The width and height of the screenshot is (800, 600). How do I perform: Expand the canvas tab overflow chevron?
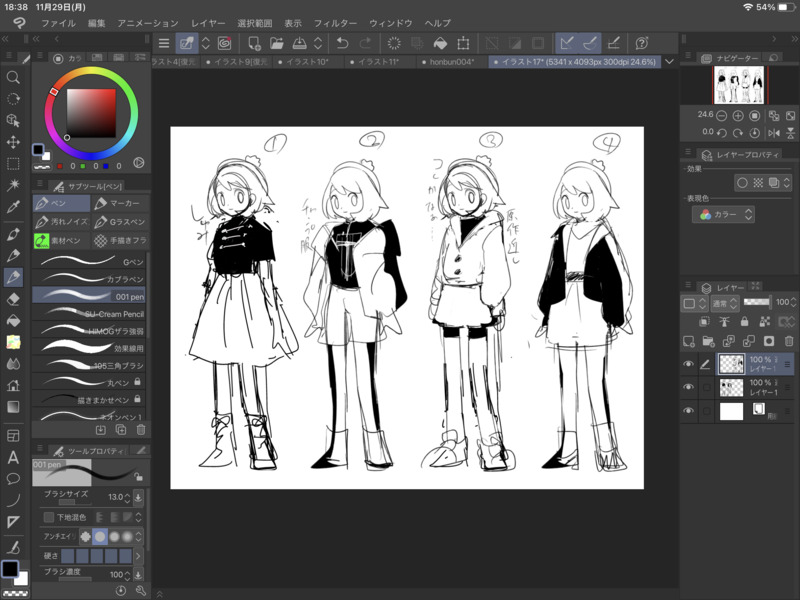point(669,62)
